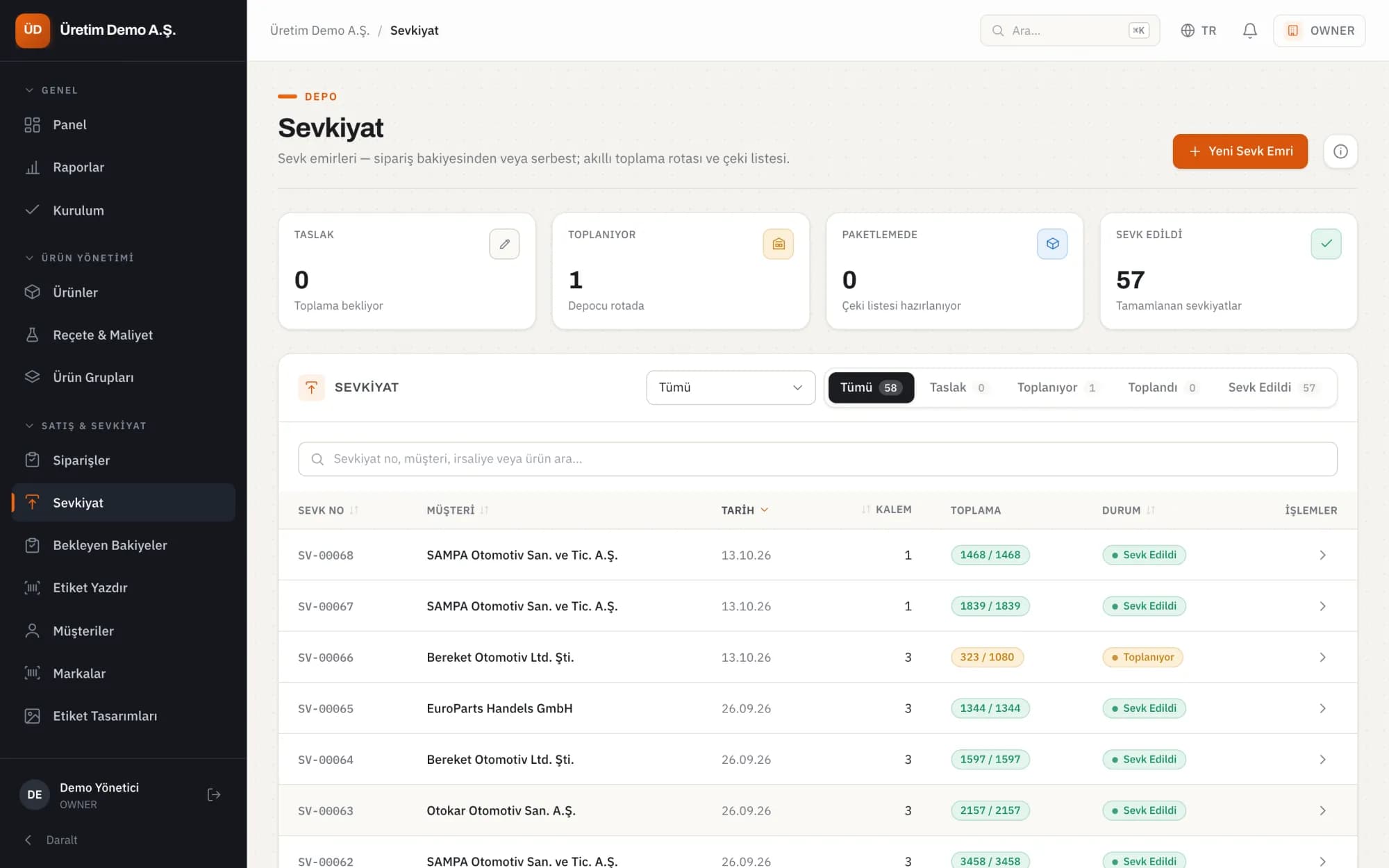
Task: Click the Yeni Sevk Emri button
Action: pyautogui.click(x=1240, y=151)
